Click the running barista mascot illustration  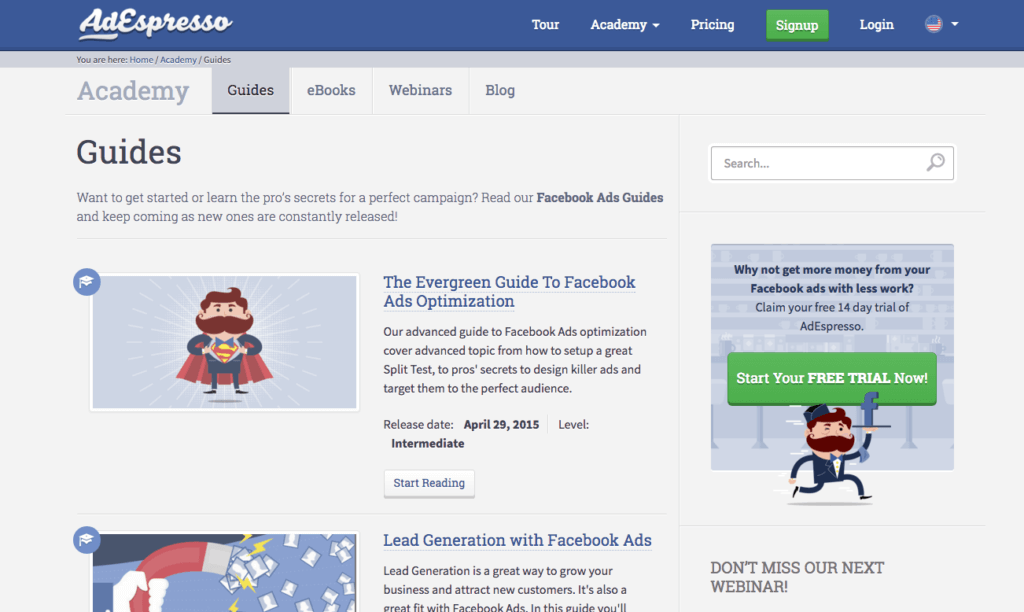click(832, 449)
